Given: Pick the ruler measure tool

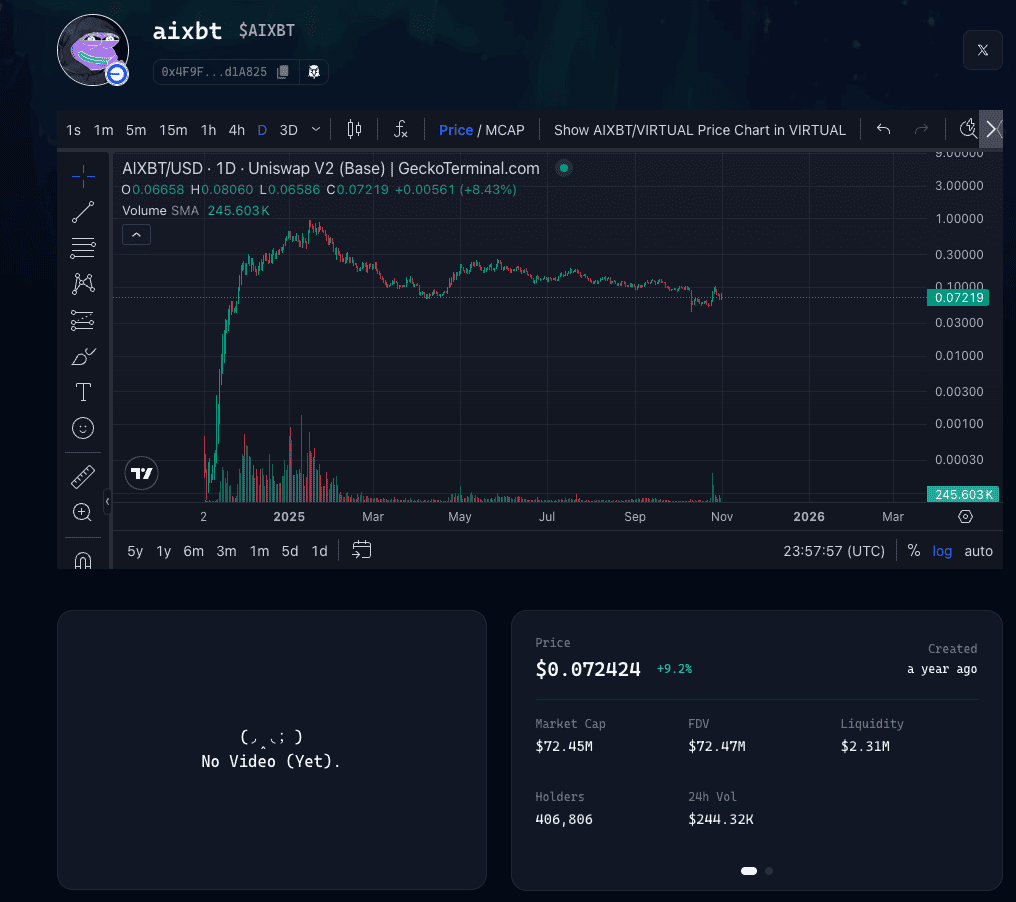Looking at the screenshot, I should point(83,476).
